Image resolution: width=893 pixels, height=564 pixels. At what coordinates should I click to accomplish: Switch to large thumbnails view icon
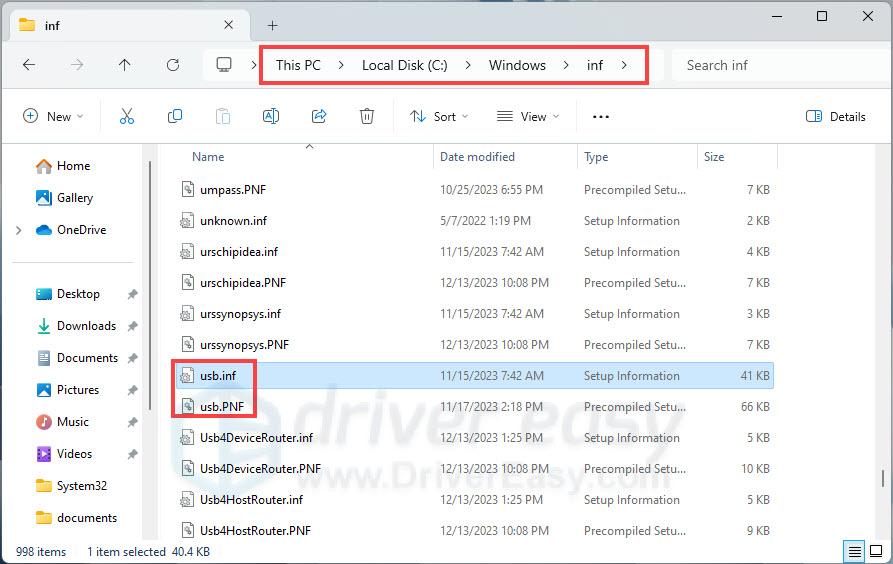coord(877,551)
